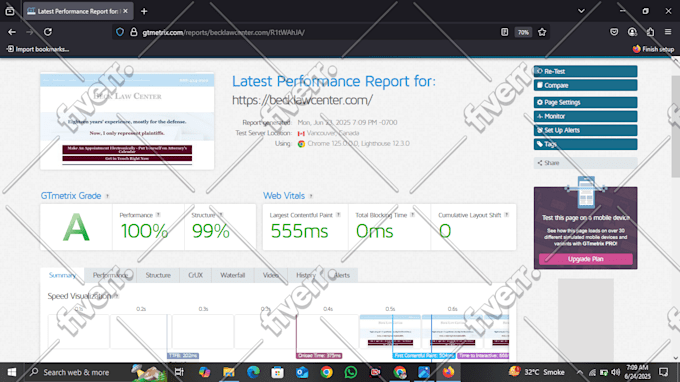Click the 100% Performance score
The image size is (680, 382).
(x=144, y=231)
